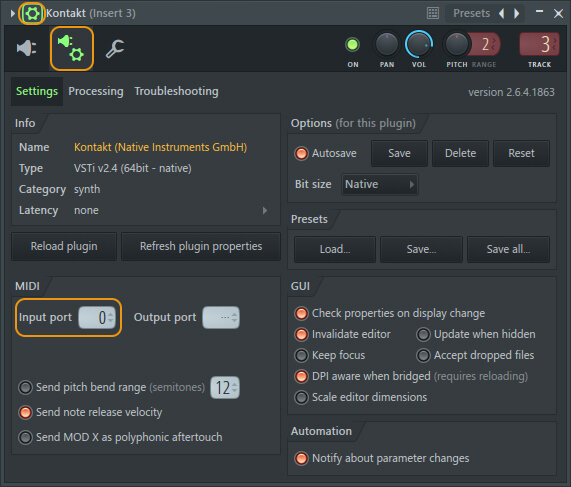
Task: Click the Reset options button
Action: point(521,153)
